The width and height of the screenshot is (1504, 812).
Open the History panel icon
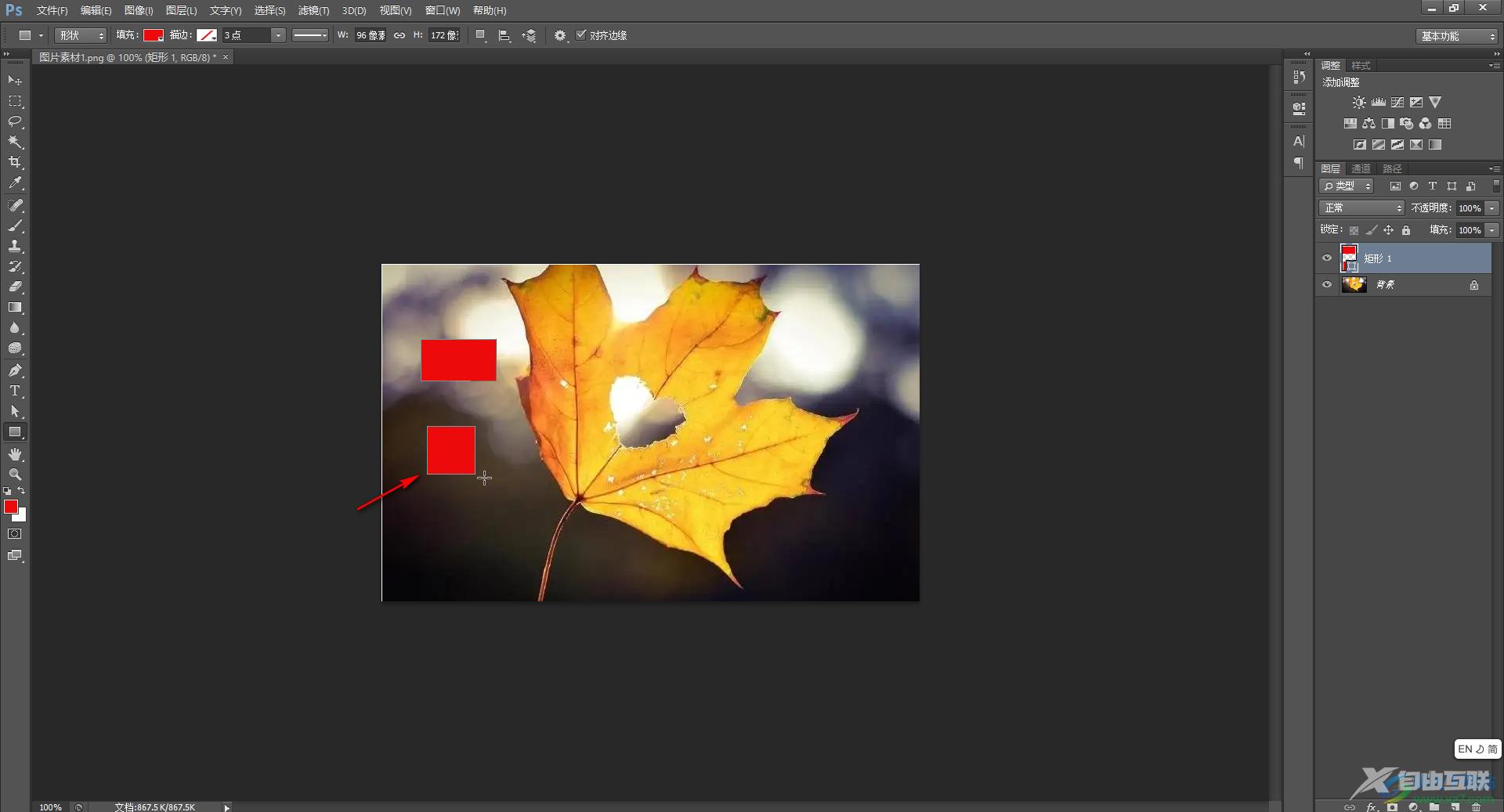tap(1300, 77)
